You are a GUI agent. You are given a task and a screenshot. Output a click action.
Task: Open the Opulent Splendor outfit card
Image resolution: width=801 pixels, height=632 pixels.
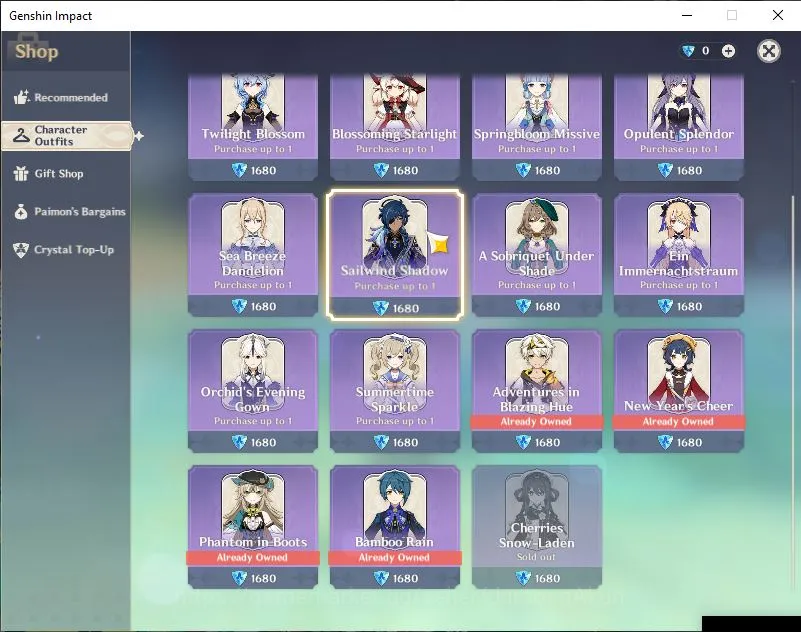(x=679, y=127)
